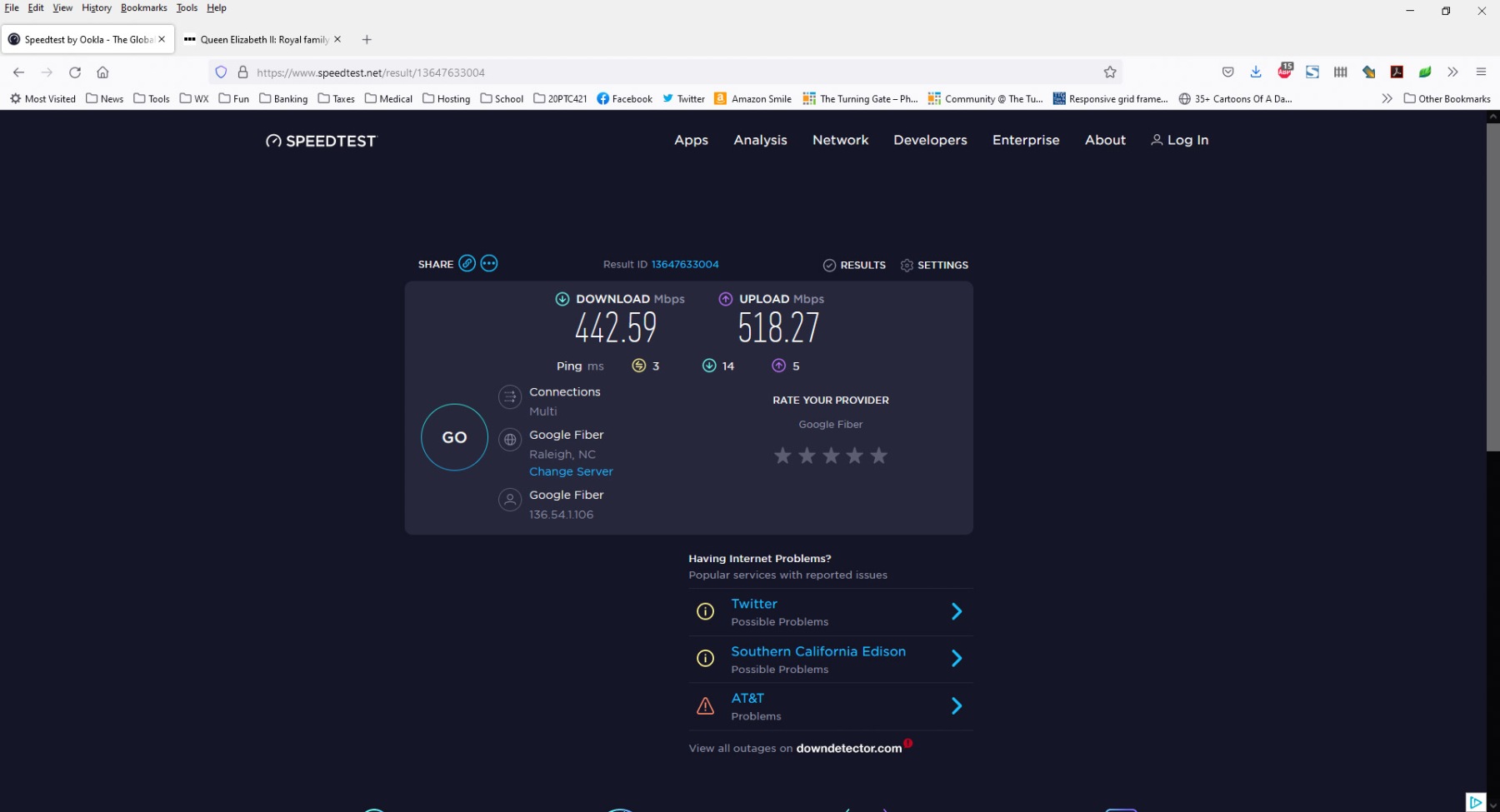The image size is (1500, 812).
Task: Open the tracking protection shield icon
Action: click(221, 72)
